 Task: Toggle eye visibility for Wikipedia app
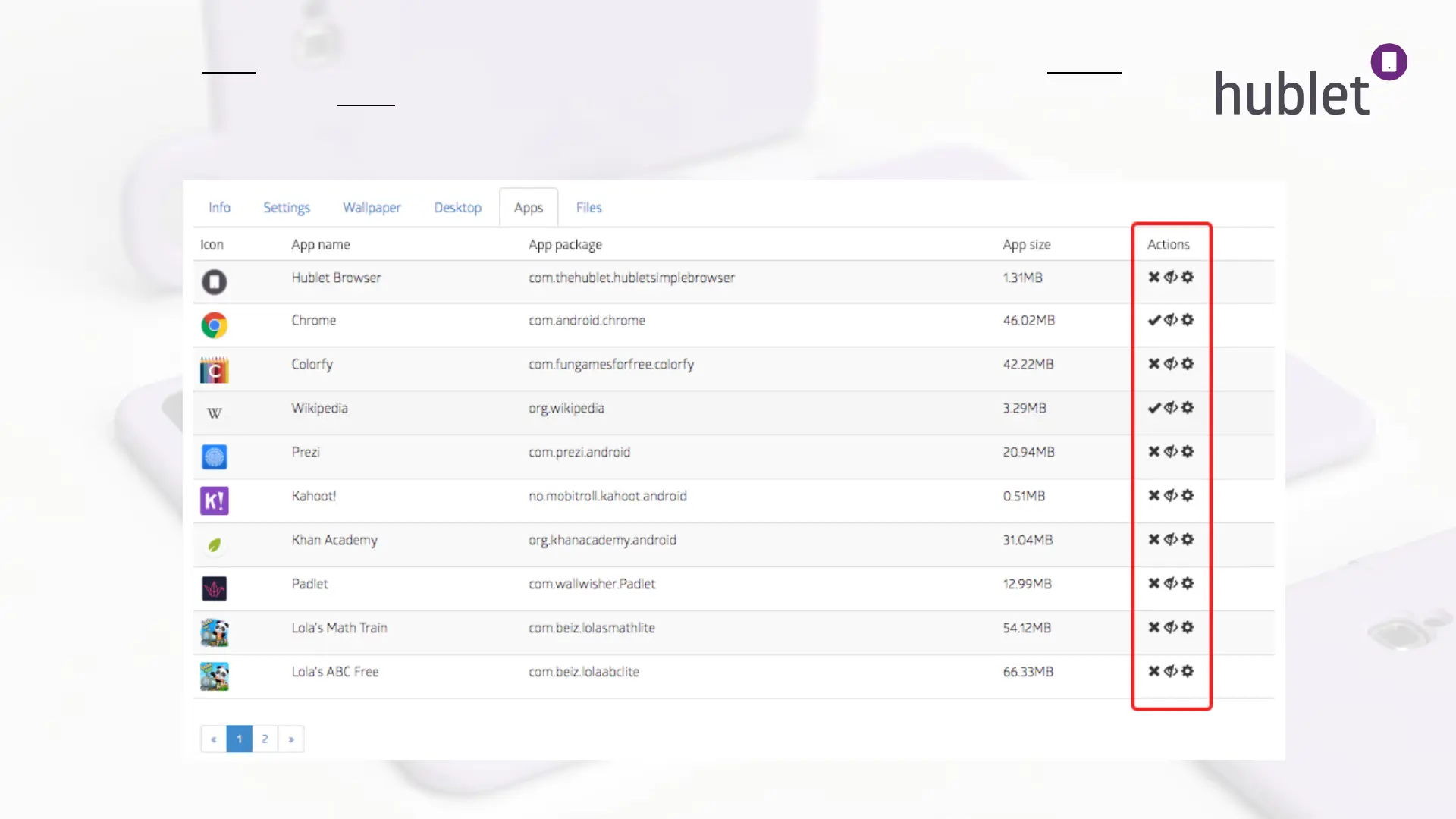(1171, 408)
